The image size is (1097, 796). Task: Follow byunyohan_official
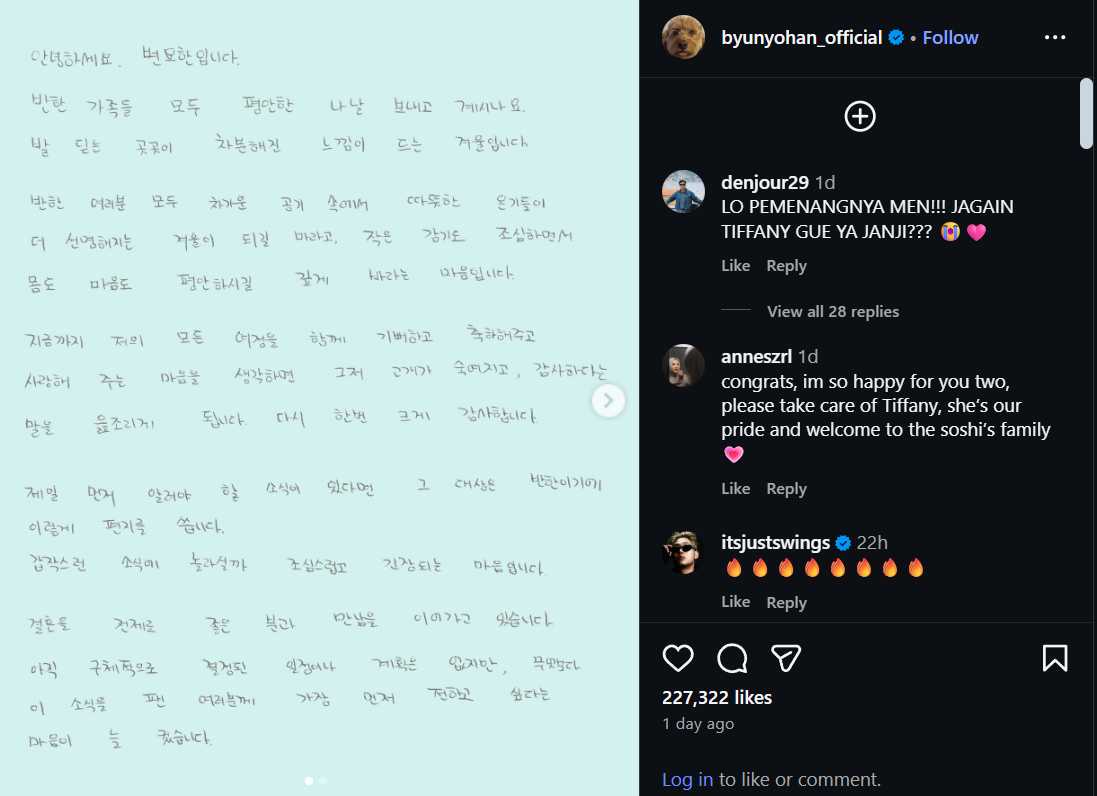point(950,38)
